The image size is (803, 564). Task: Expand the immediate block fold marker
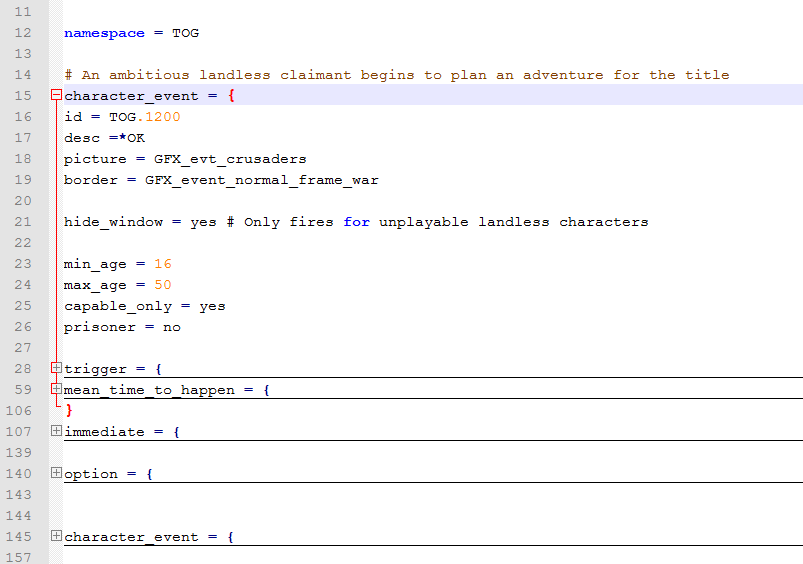[x=56, y=431]
